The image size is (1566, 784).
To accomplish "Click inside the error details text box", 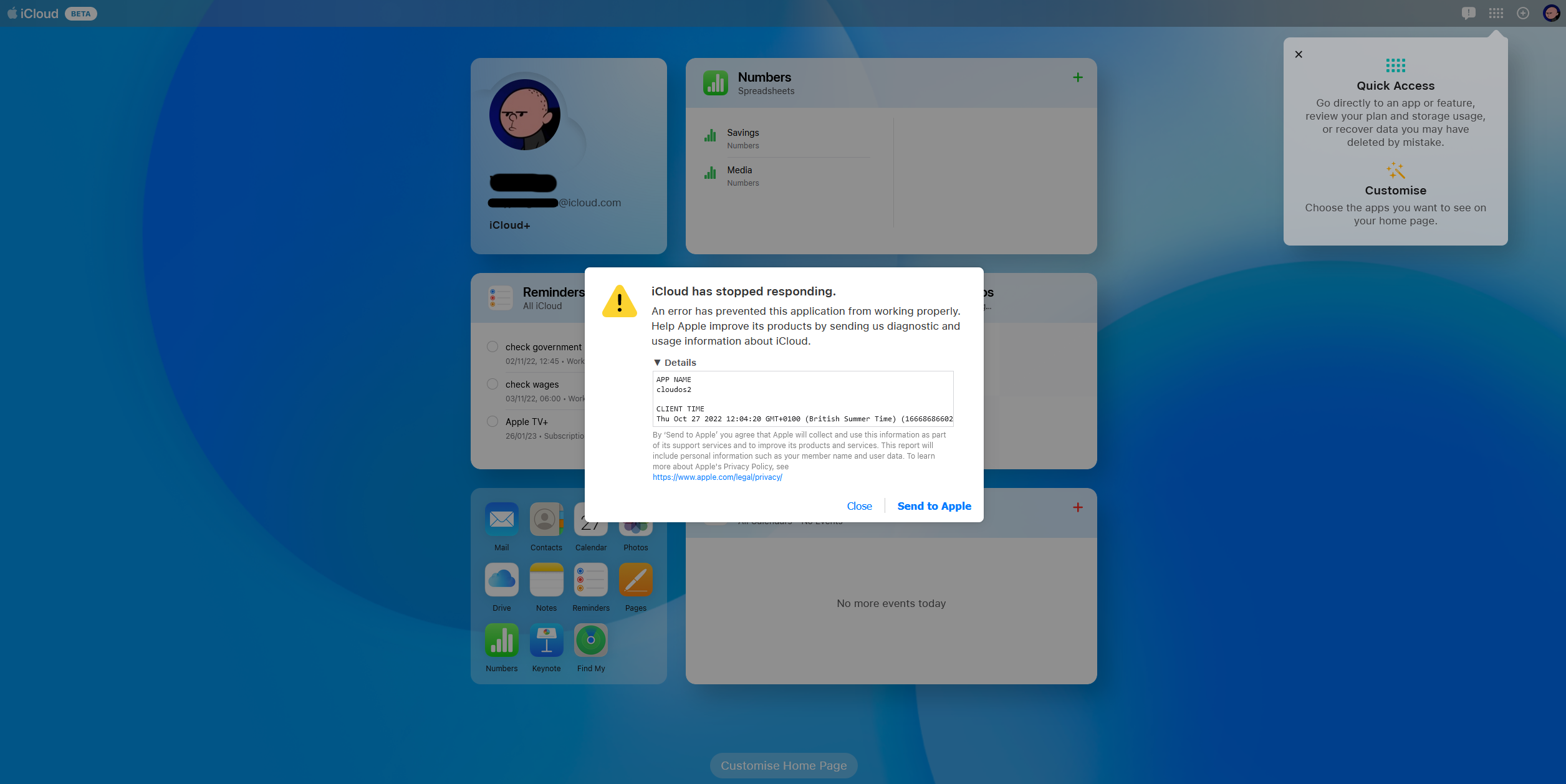I will point(802,399).
